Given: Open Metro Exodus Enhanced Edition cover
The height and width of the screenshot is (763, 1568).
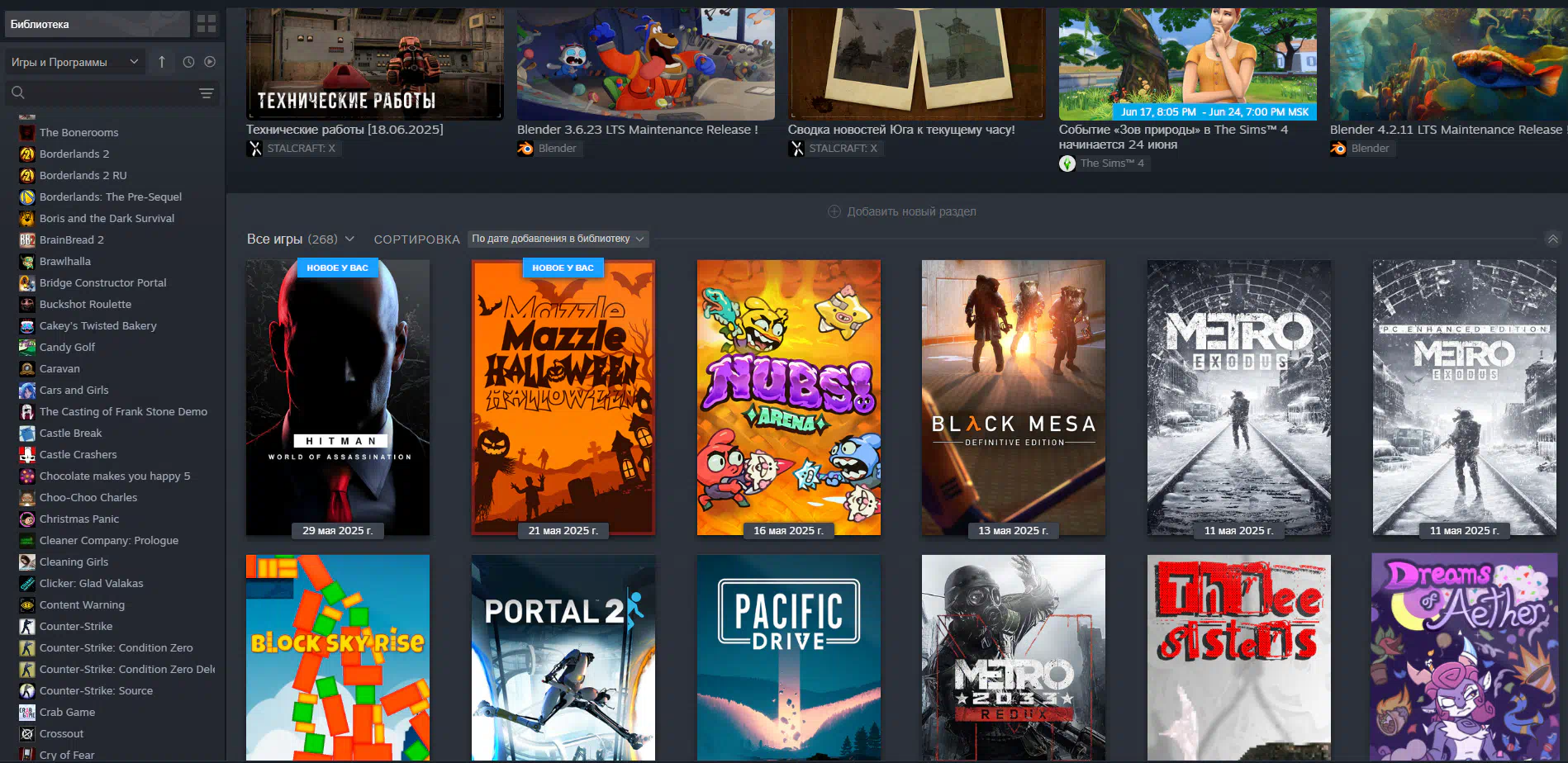Looking at the screenshot, I should tap(1465, 398).
